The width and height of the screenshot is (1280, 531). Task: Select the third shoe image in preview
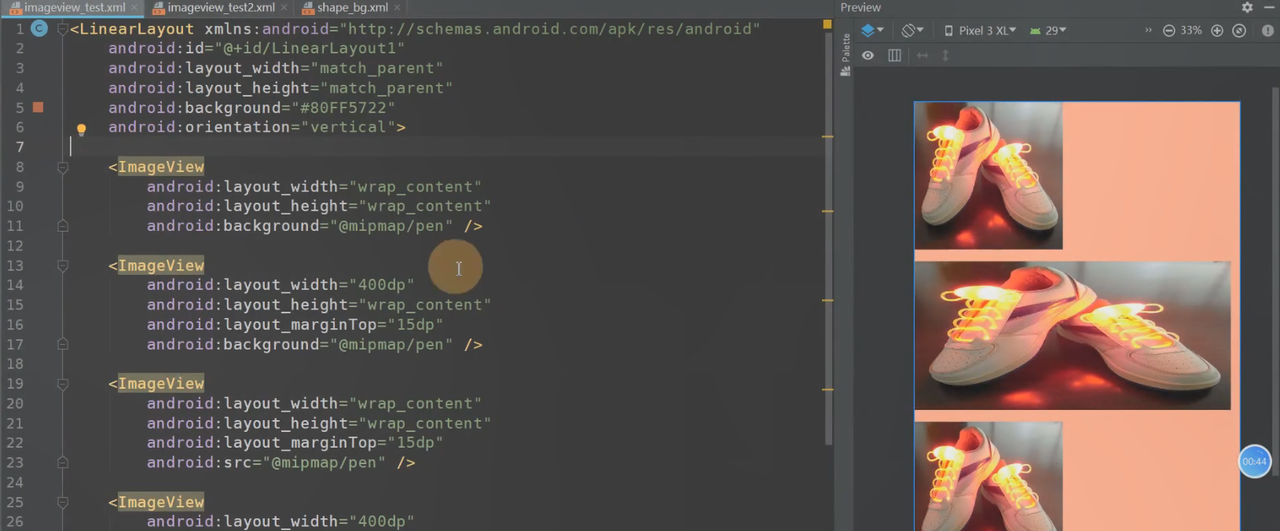tap(988, 476)
